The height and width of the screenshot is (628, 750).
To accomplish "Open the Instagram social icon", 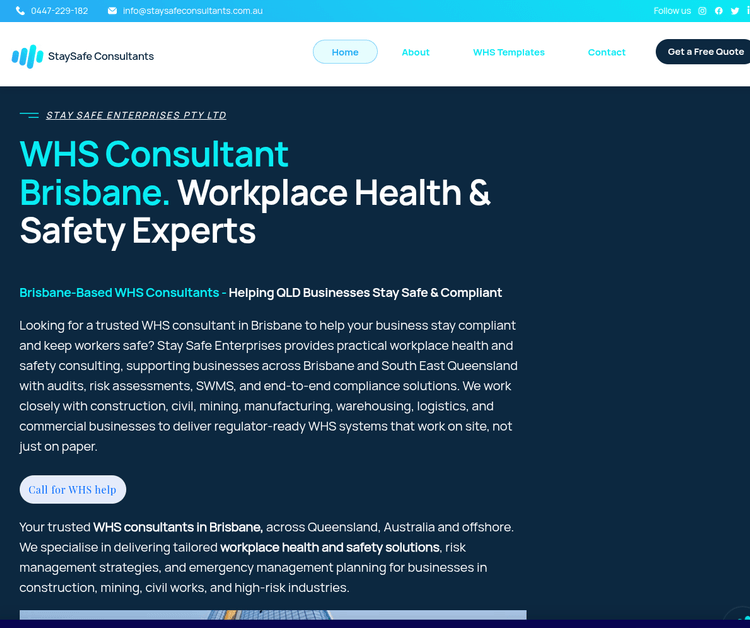I will click(702, 11).
